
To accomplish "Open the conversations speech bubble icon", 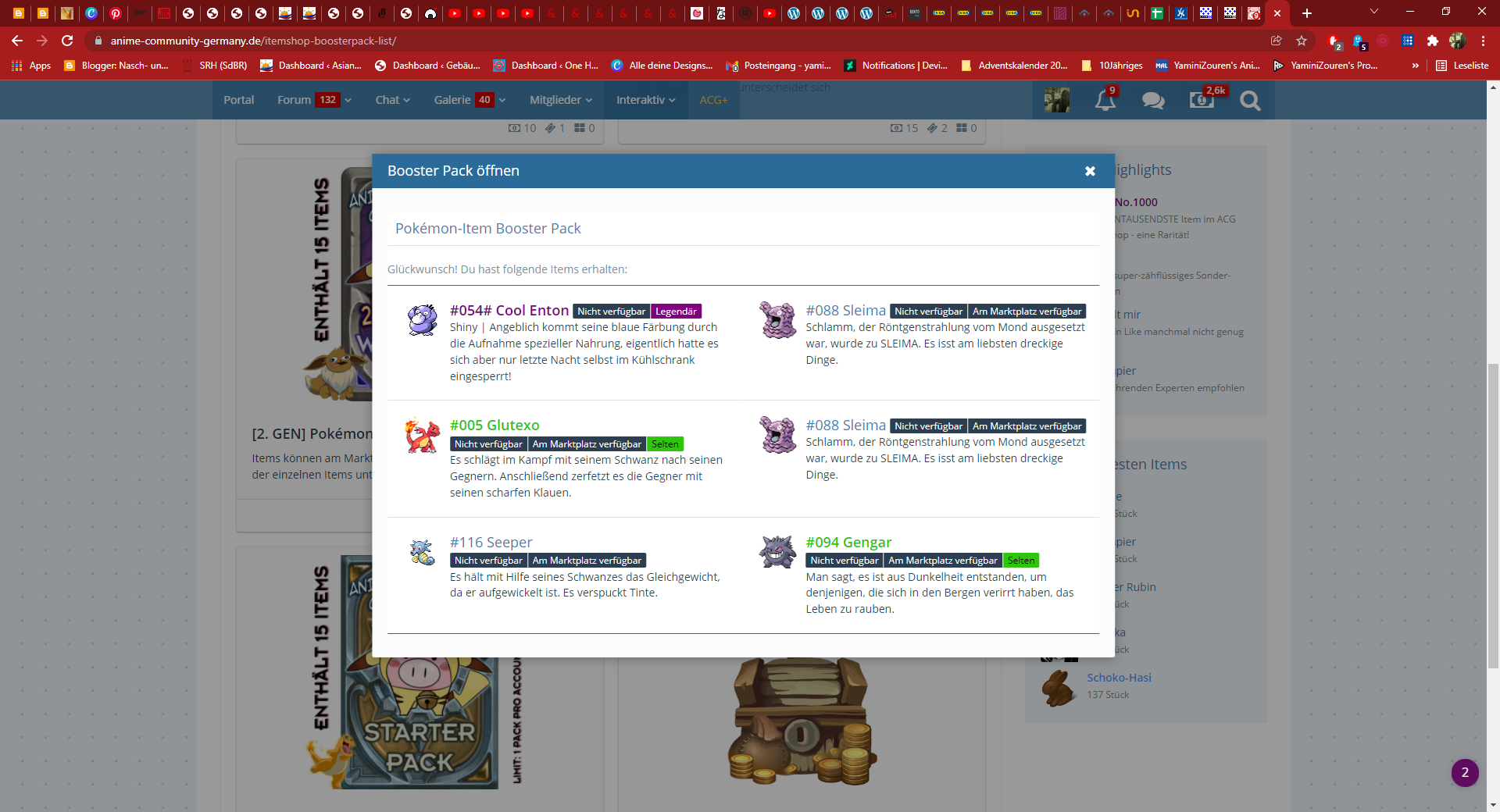I will (1153, 100).
